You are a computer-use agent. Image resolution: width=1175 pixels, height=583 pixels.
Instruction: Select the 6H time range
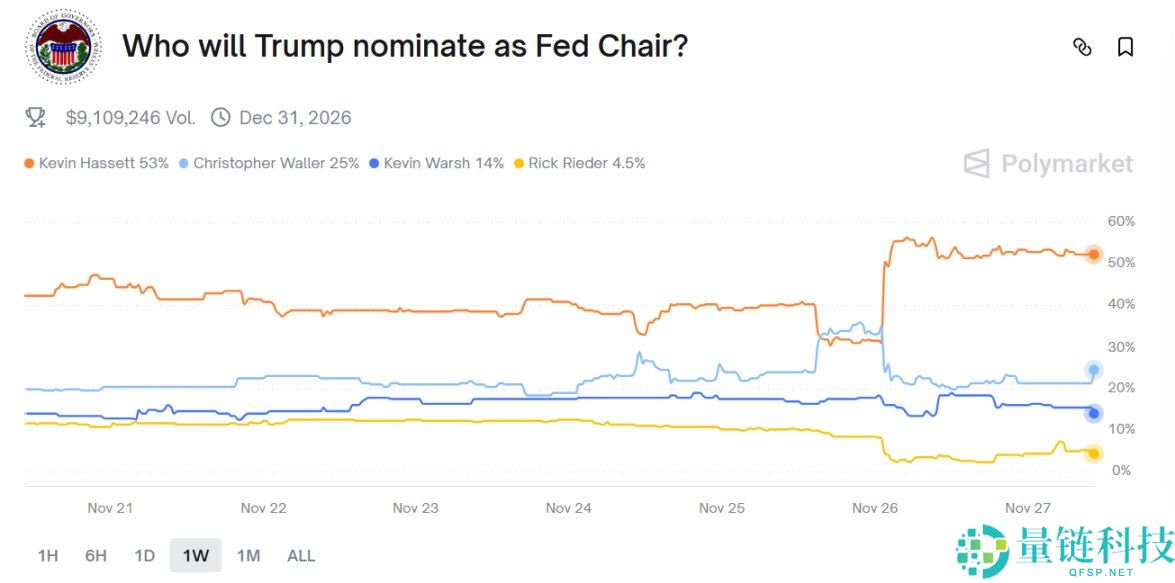96,555
